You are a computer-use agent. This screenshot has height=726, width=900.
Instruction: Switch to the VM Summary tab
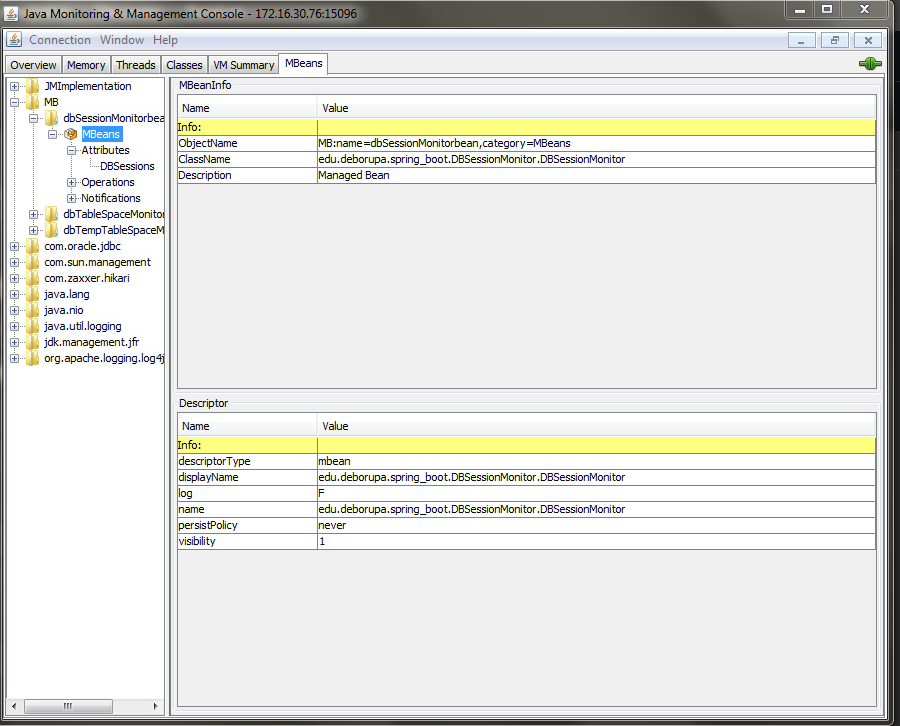tap(243, 65)
